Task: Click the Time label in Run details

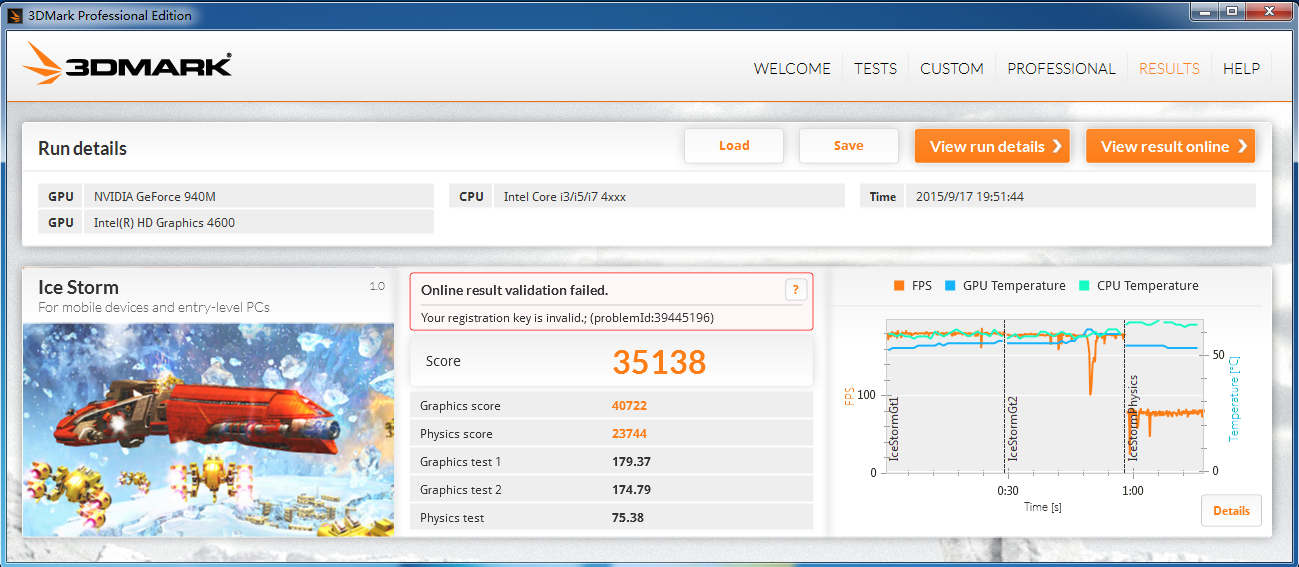Action: [x=883, y=196]
